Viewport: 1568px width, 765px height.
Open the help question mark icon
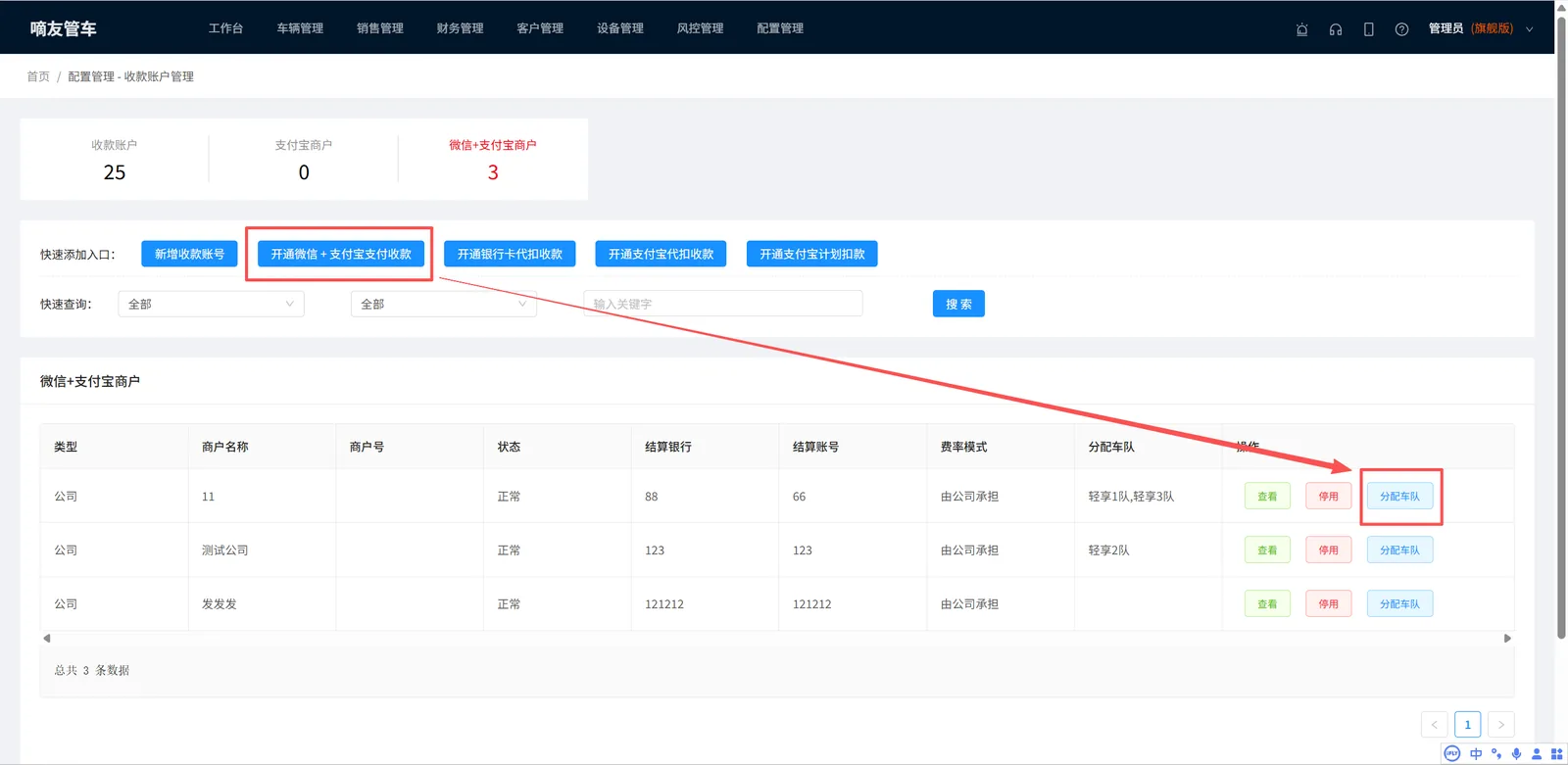1401,29
